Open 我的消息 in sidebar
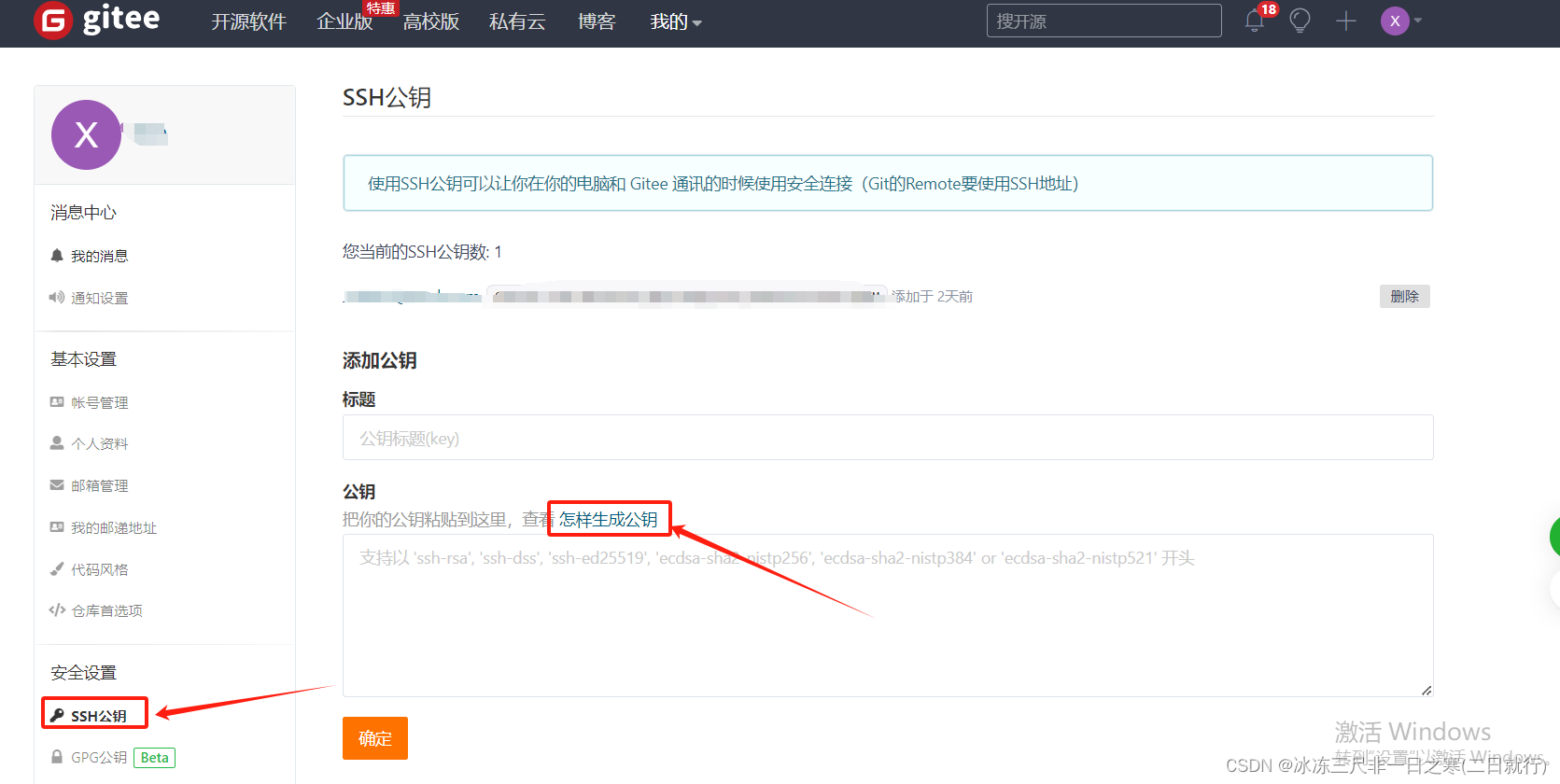This screenshot has width=1560, height=784. (x=99, y=256)
